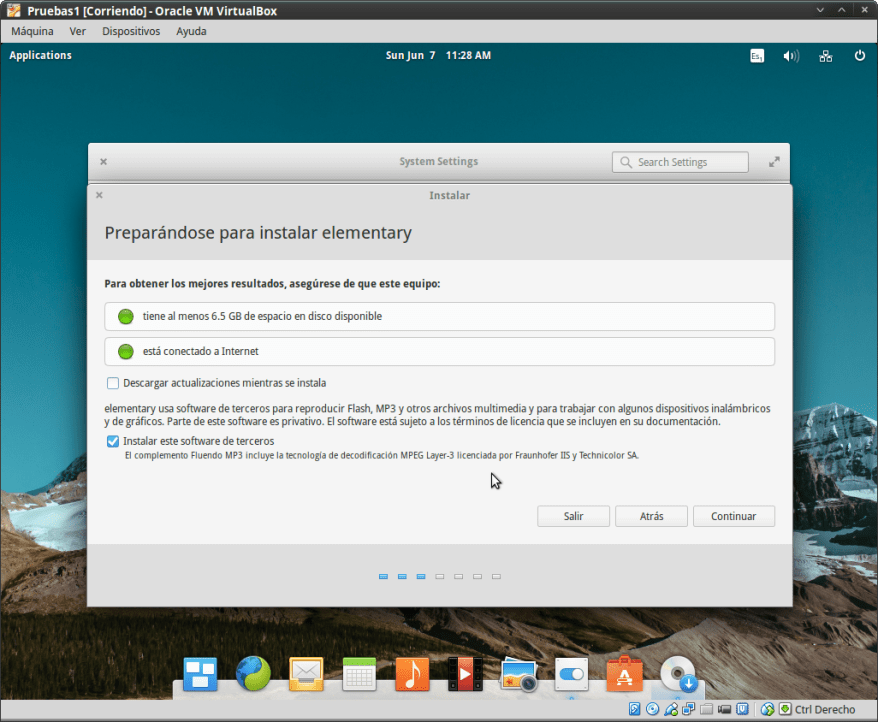Select the fourth page indicator dot
Screen dimensions: 878x722
coord(439,576)
